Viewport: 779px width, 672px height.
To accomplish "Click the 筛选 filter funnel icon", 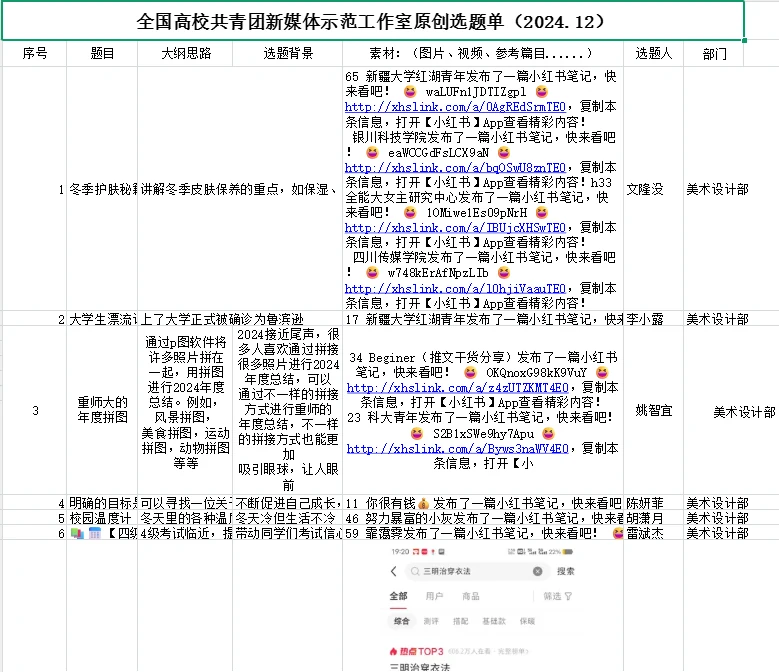I will 568,596.
